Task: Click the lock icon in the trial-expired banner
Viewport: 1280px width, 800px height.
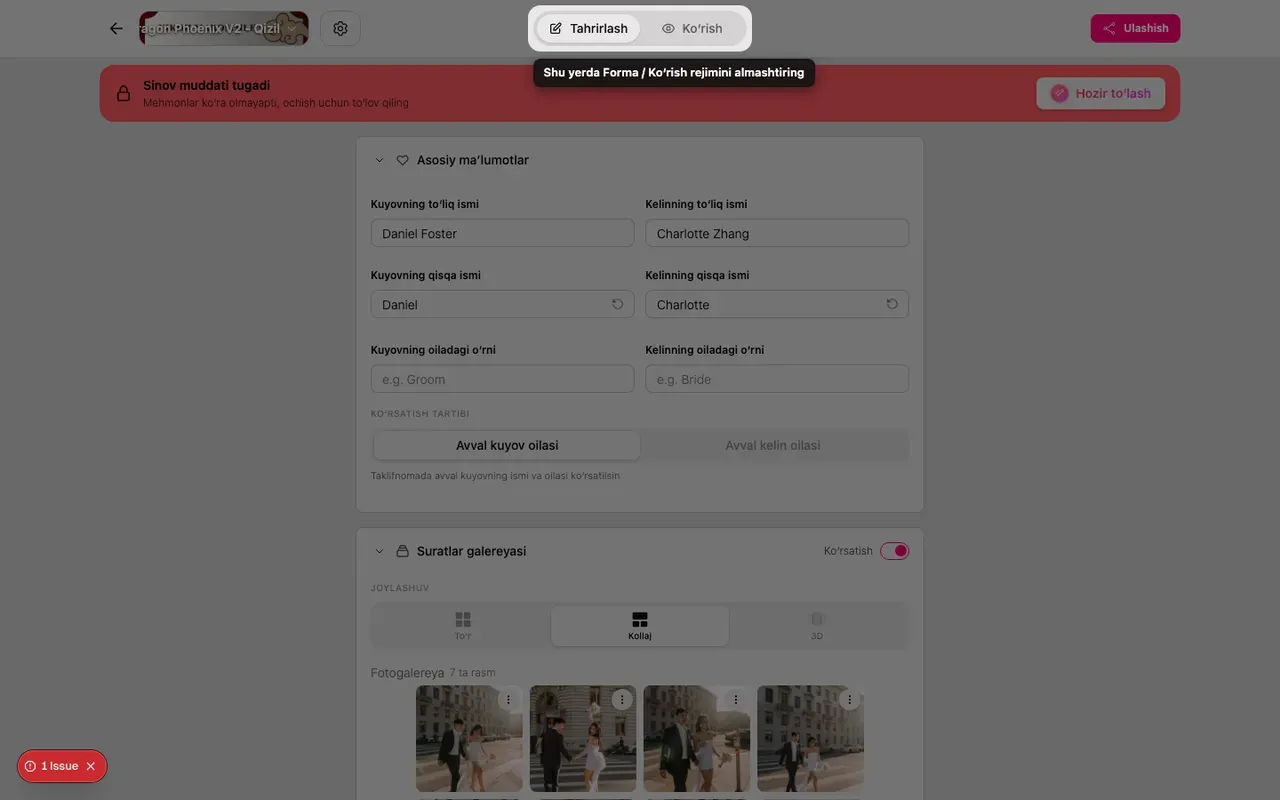Action: (x=124, y=93)
